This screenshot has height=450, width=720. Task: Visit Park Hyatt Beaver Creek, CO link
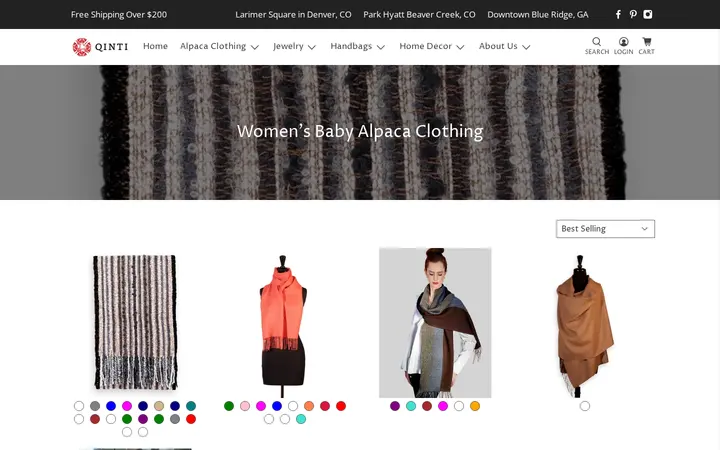pos(419,15)
